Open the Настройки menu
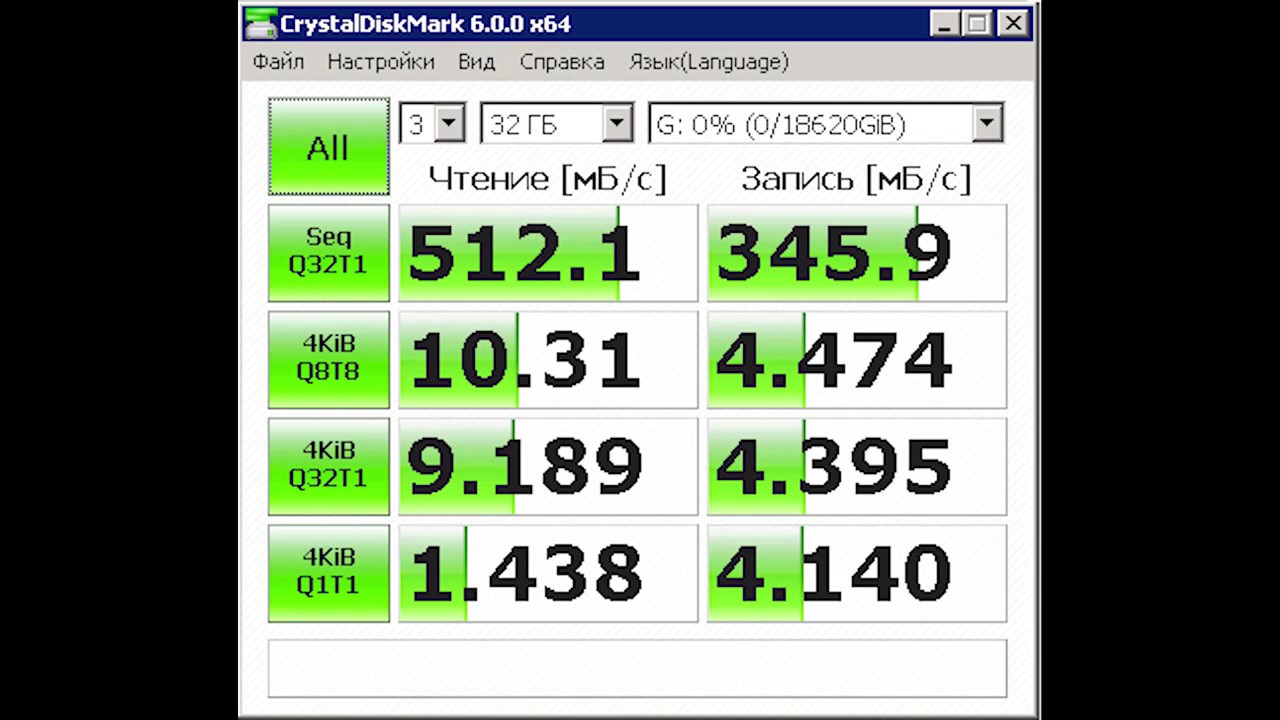The width and height of the screenshot is (1280, 720). [381, 62]
